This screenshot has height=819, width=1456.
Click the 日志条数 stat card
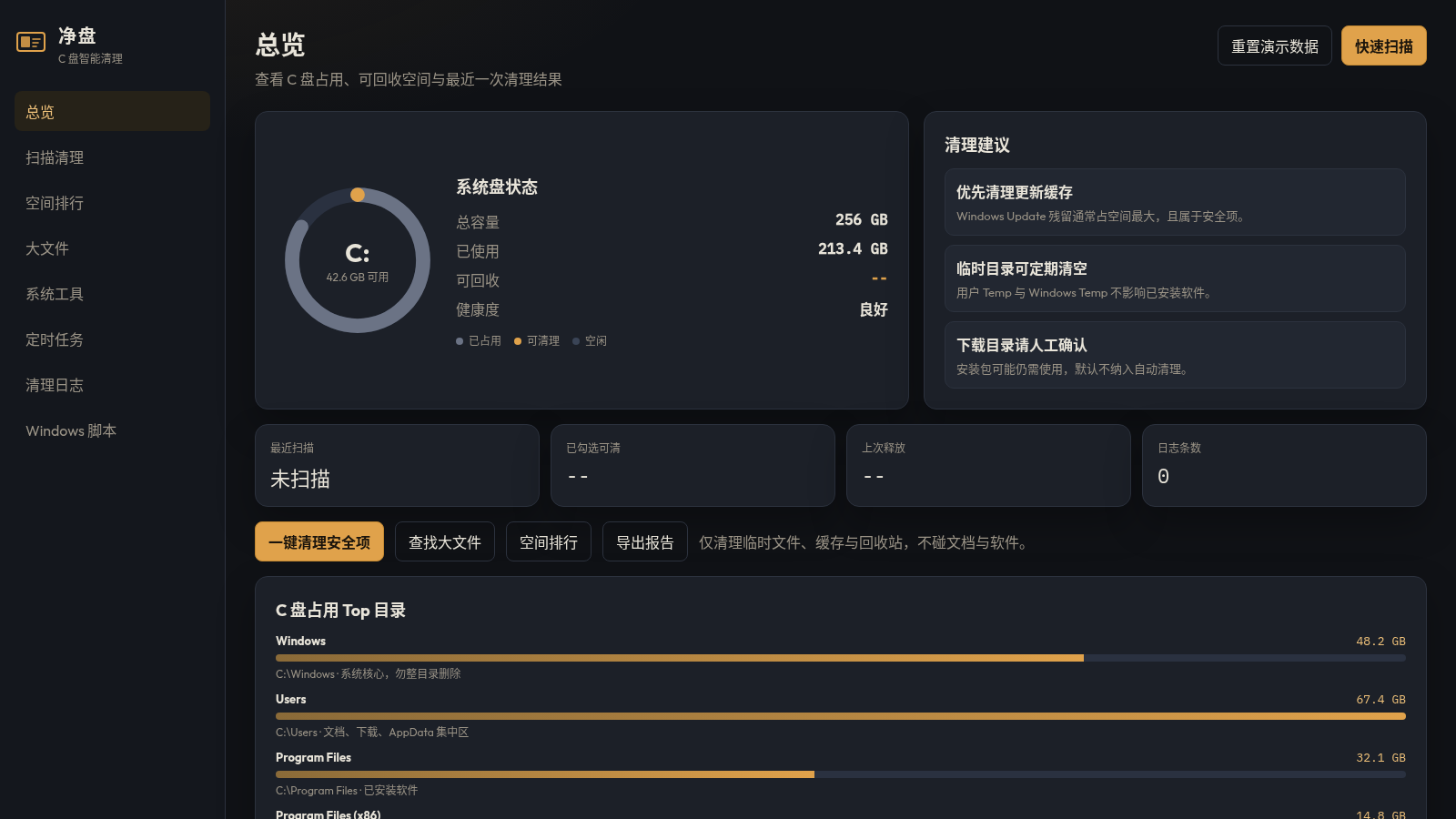(x=1284, y=465)
